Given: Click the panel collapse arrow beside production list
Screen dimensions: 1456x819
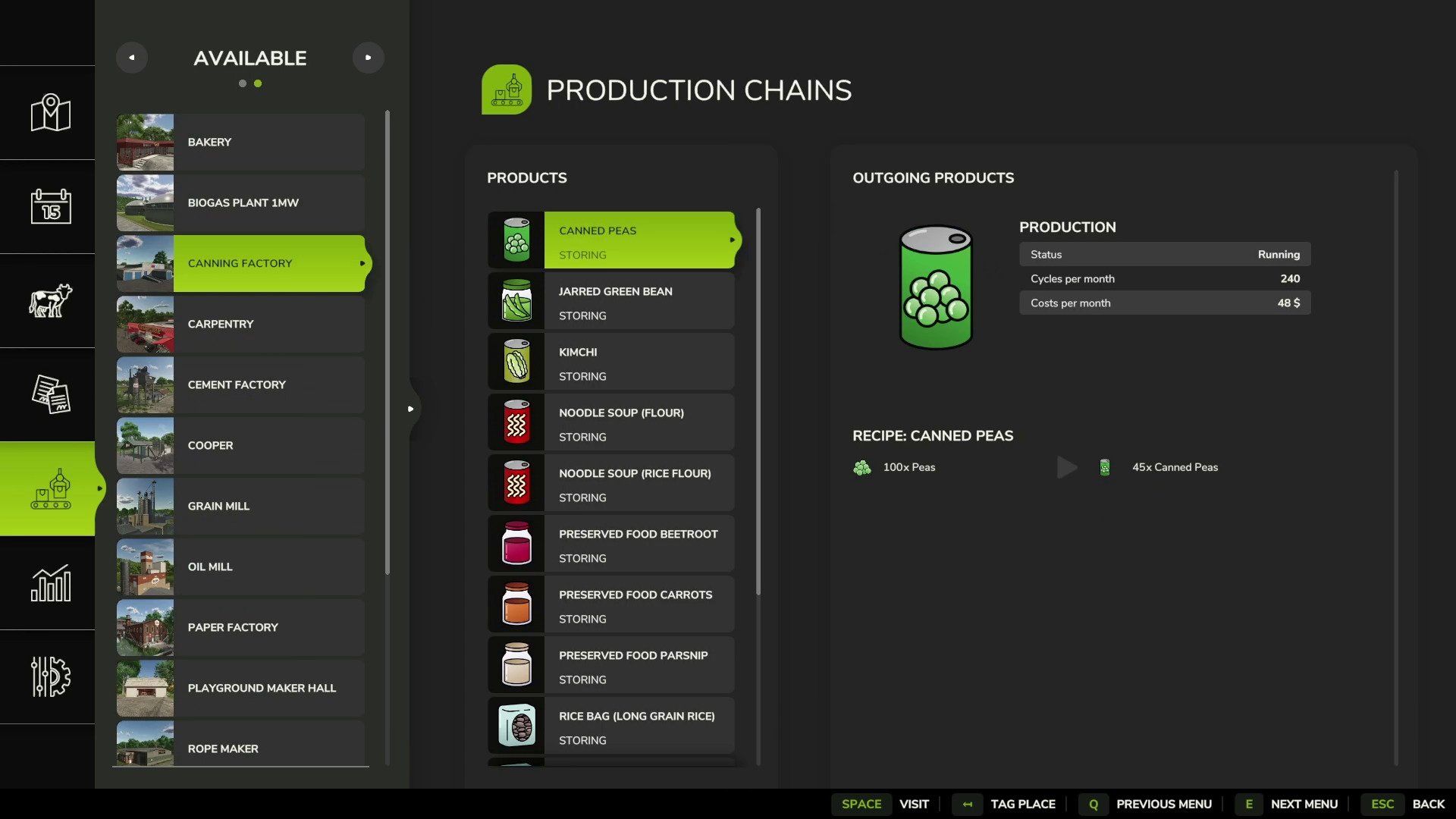Looking at the screenshot, I should click(410, 409).
